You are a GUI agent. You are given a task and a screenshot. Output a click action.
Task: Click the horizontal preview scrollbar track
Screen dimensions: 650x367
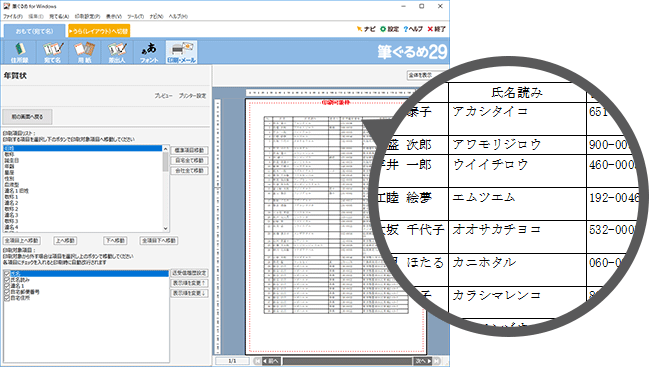[x=347, y=361]
